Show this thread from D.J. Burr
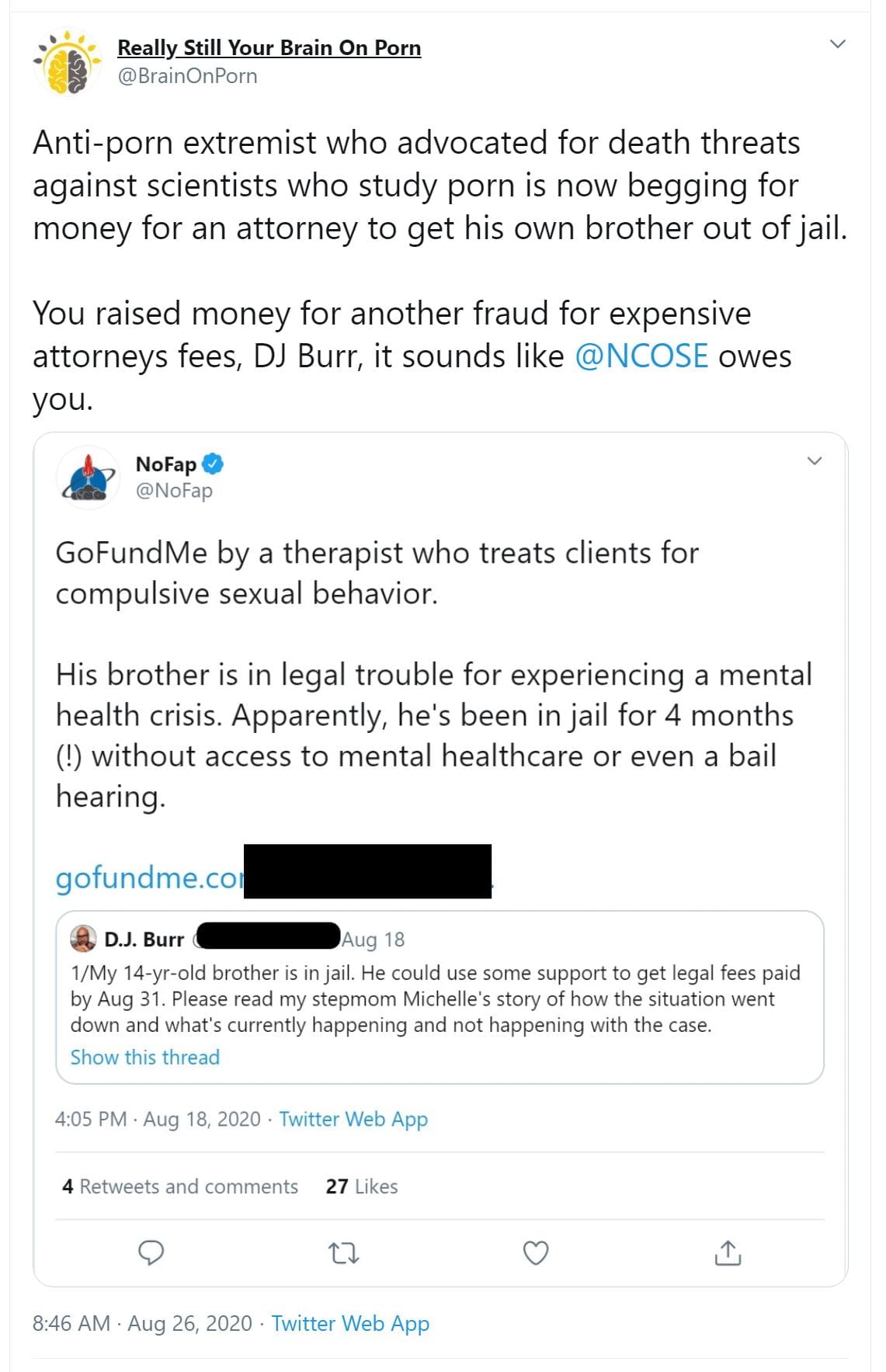This screenshot has width=886, height=1372. click(x=145, y=1057)
